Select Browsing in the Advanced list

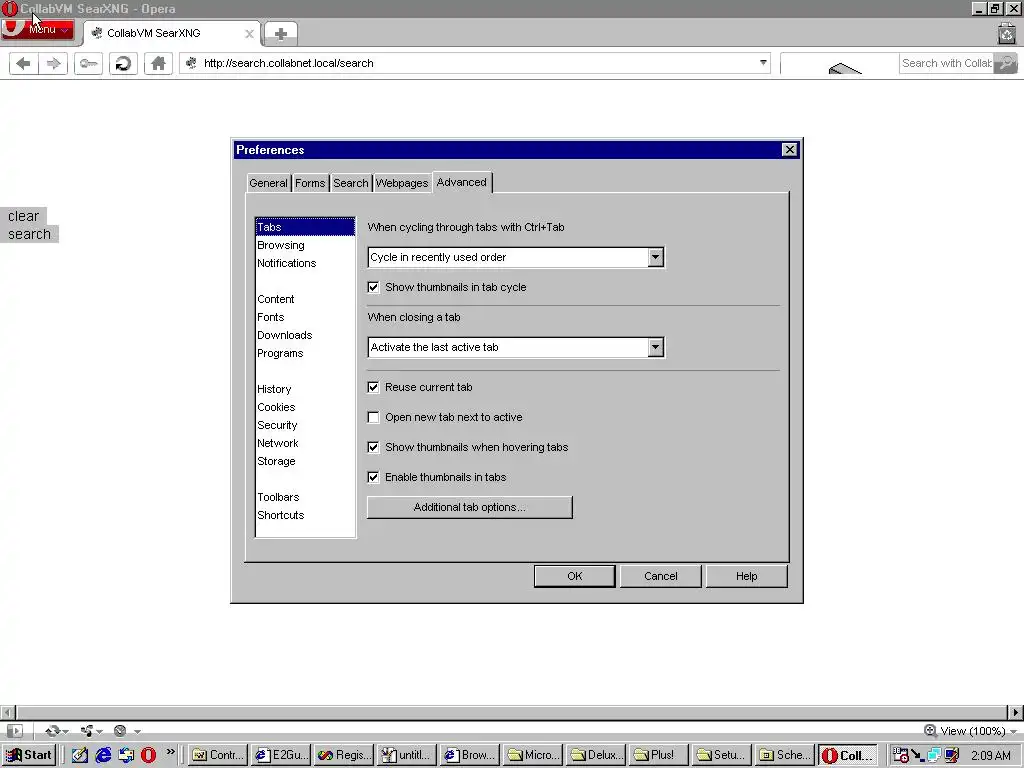[x=305, y=246]
